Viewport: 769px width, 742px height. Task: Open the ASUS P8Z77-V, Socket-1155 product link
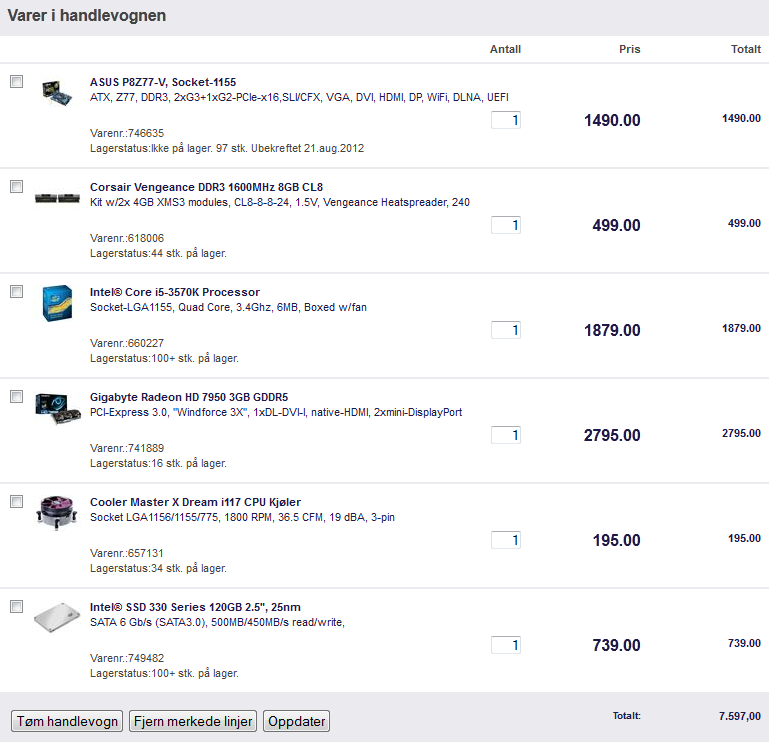(163, 82)
